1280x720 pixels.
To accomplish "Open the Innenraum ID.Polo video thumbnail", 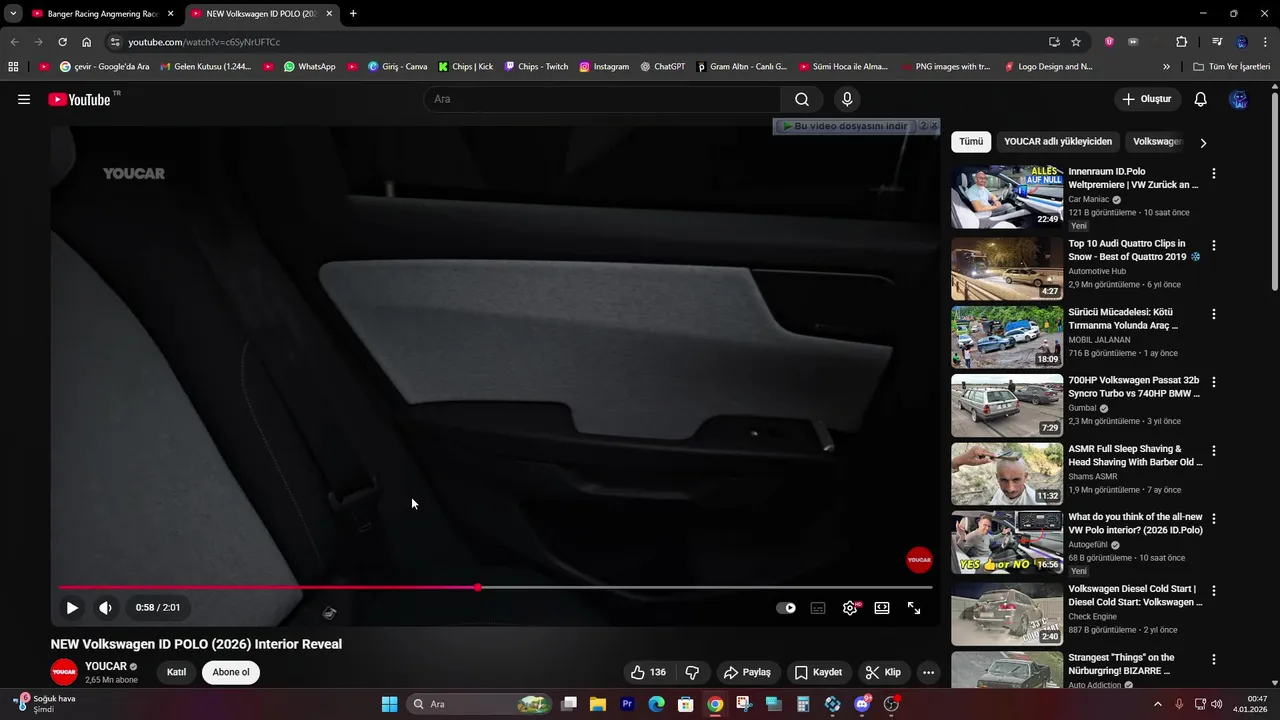I will coord(1007,197).
